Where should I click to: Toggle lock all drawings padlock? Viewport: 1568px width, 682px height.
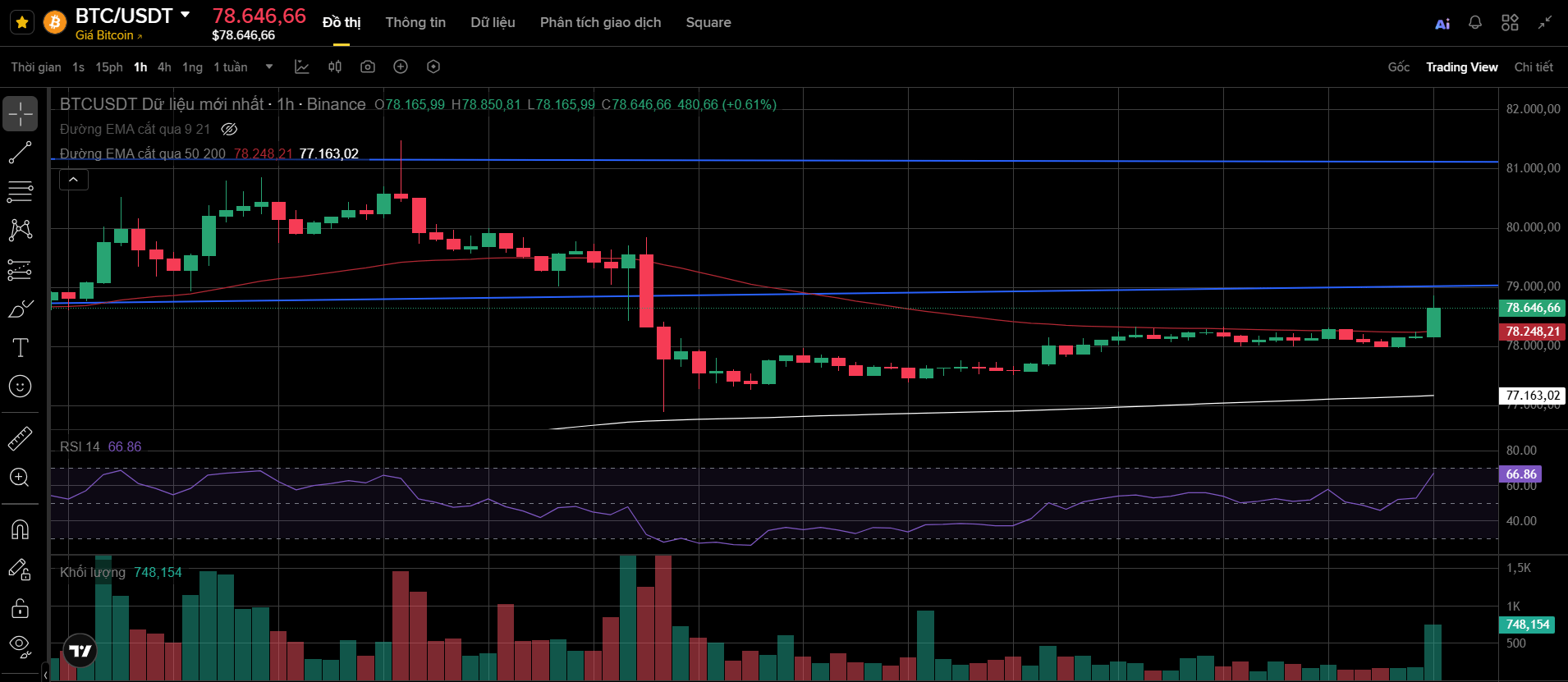(21, 608)
